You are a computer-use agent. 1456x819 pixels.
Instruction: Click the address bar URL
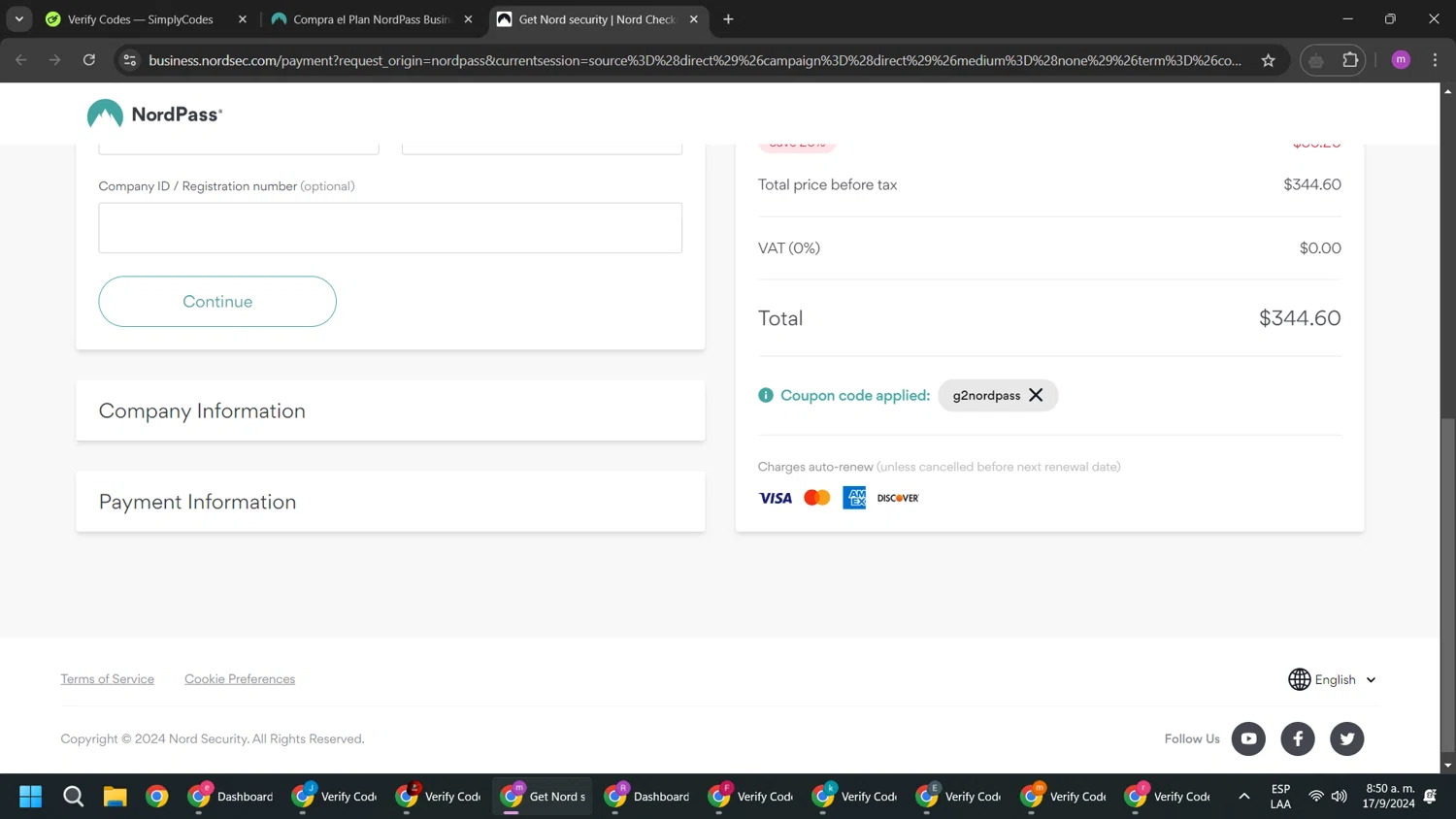point(695,60)
